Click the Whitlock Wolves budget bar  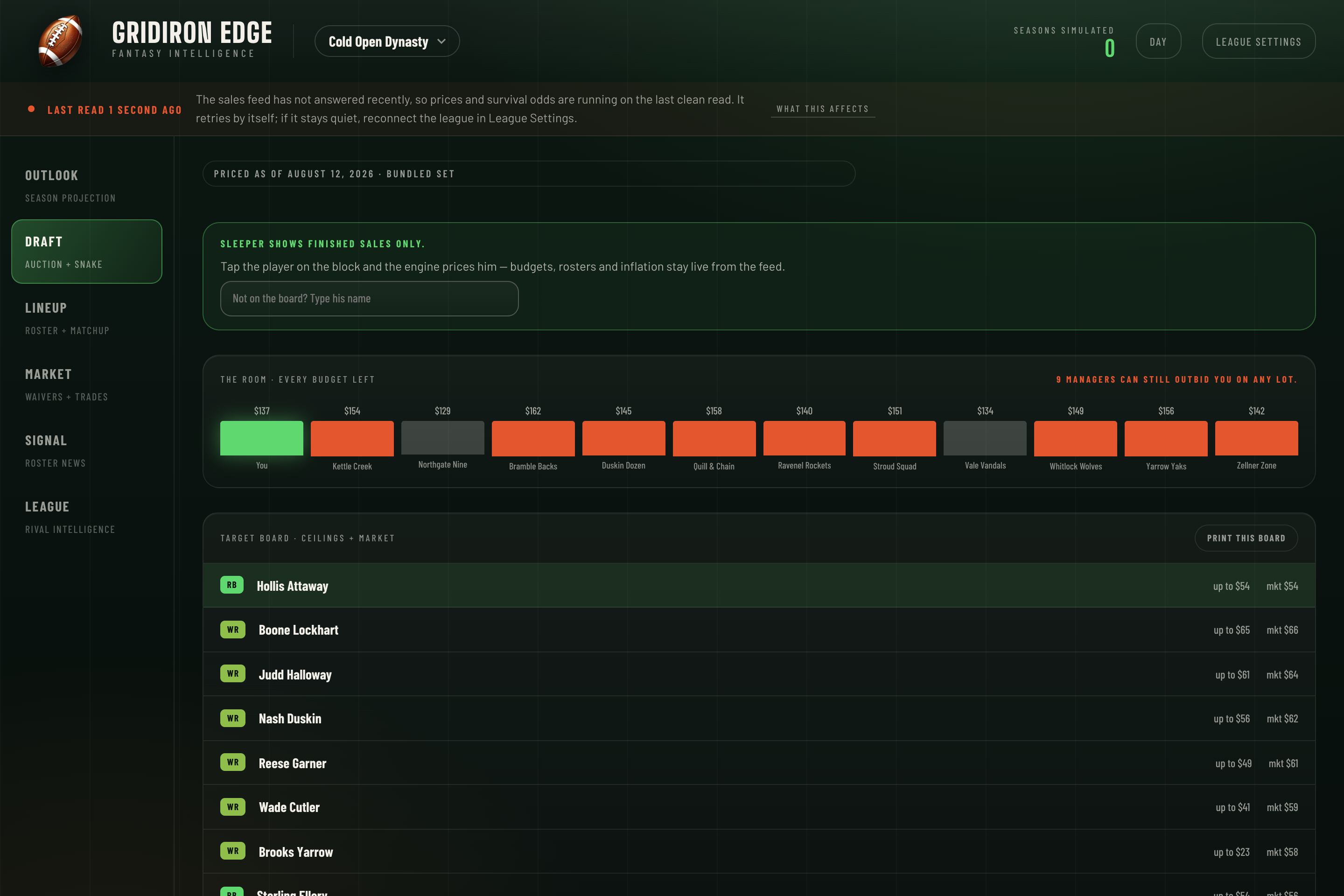pyautogui.click(x=1075, y=438)
